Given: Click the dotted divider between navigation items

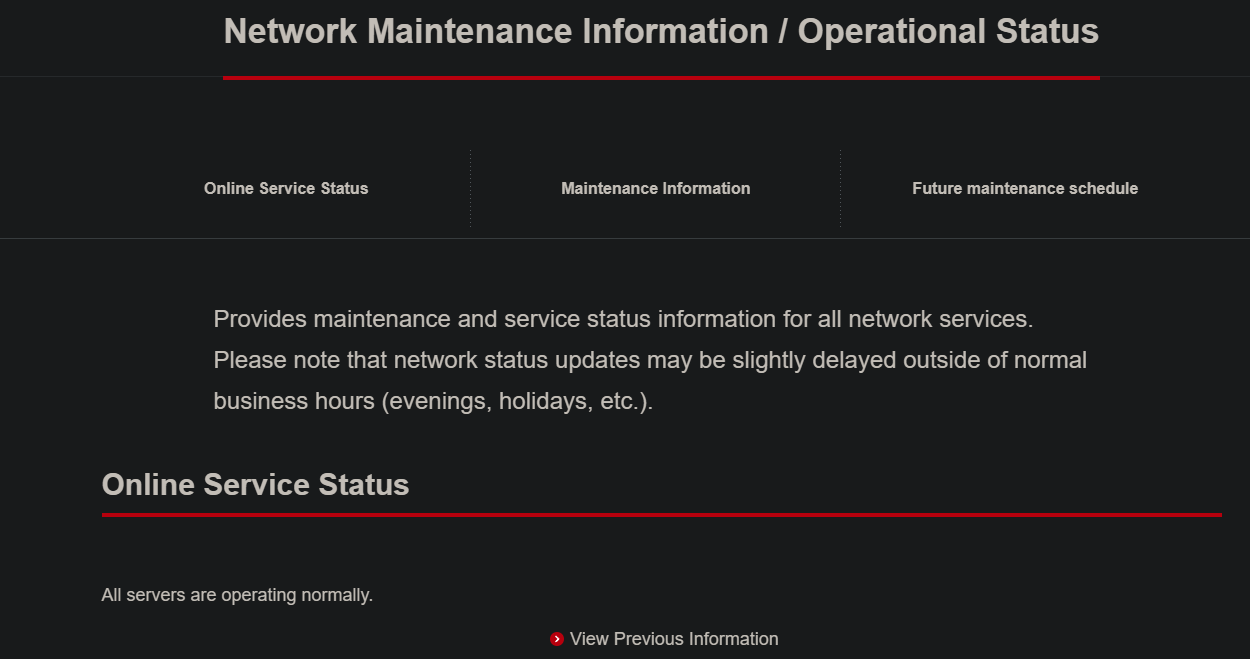Looking at the screenshot, I should 470,188.
